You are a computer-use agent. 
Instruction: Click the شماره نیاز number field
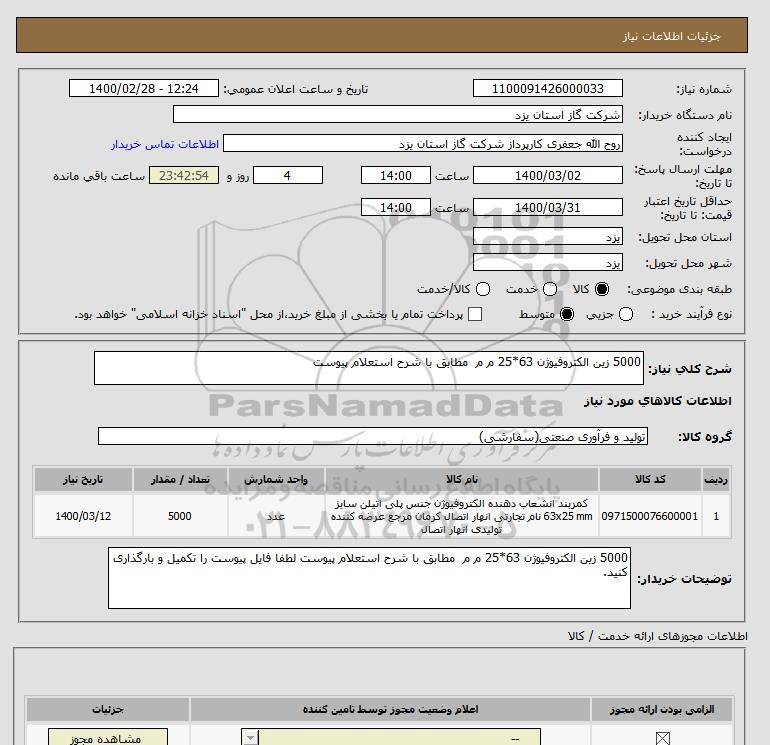[548, 88]
